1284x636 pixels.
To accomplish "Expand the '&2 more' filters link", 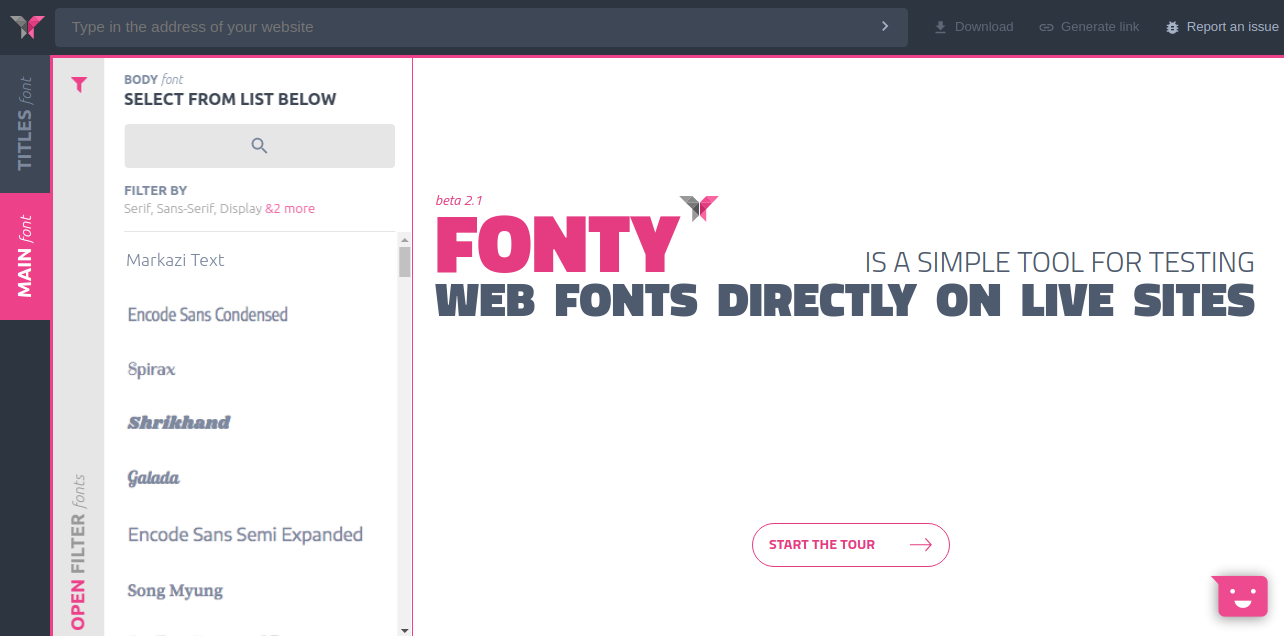I will pos(290,209).
